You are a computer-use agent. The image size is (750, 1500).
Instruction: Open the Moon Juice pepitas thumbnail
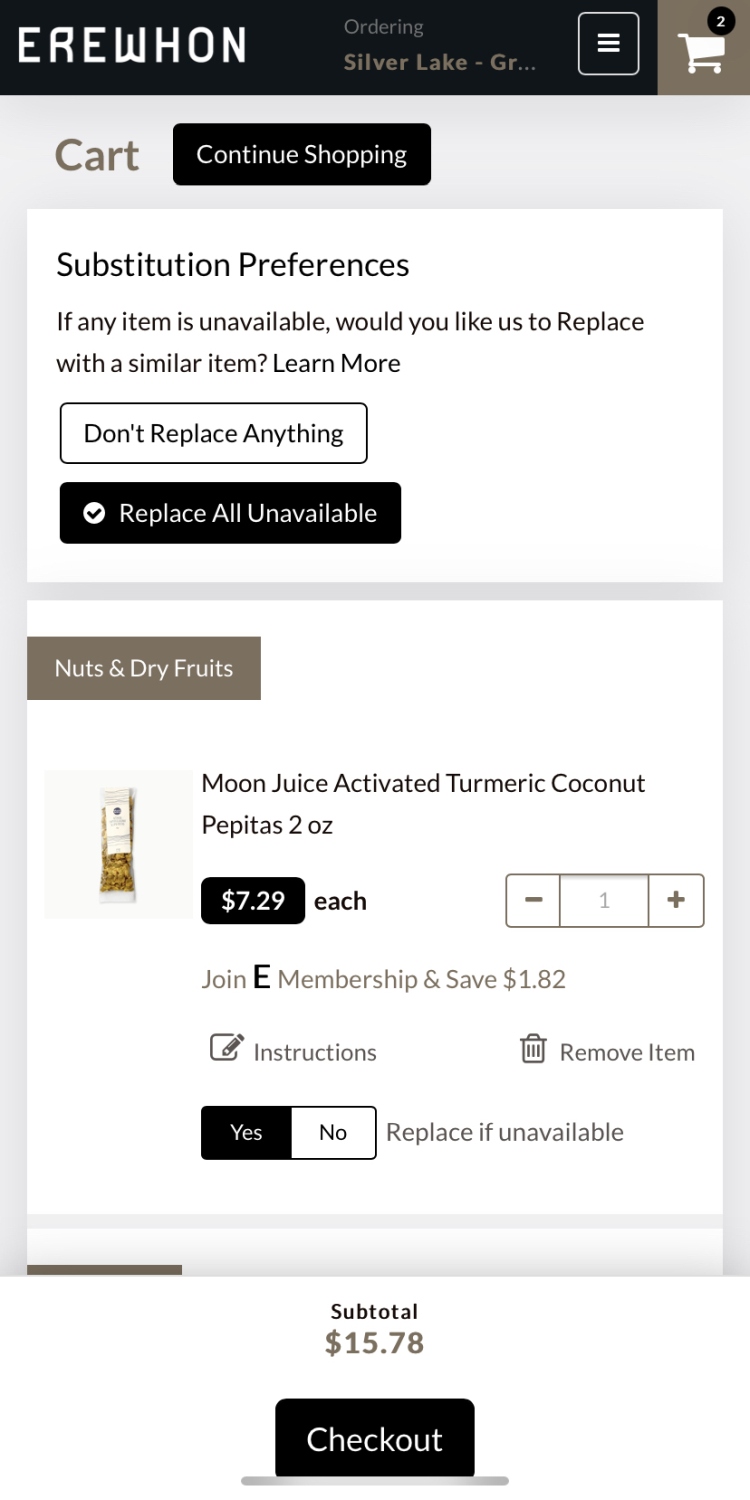coord(118,843)
